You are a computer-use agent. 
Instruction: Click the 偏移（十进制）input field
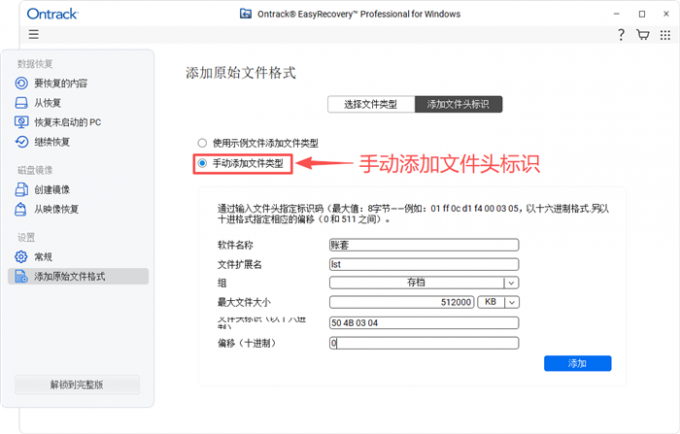(x=424, y=343)
